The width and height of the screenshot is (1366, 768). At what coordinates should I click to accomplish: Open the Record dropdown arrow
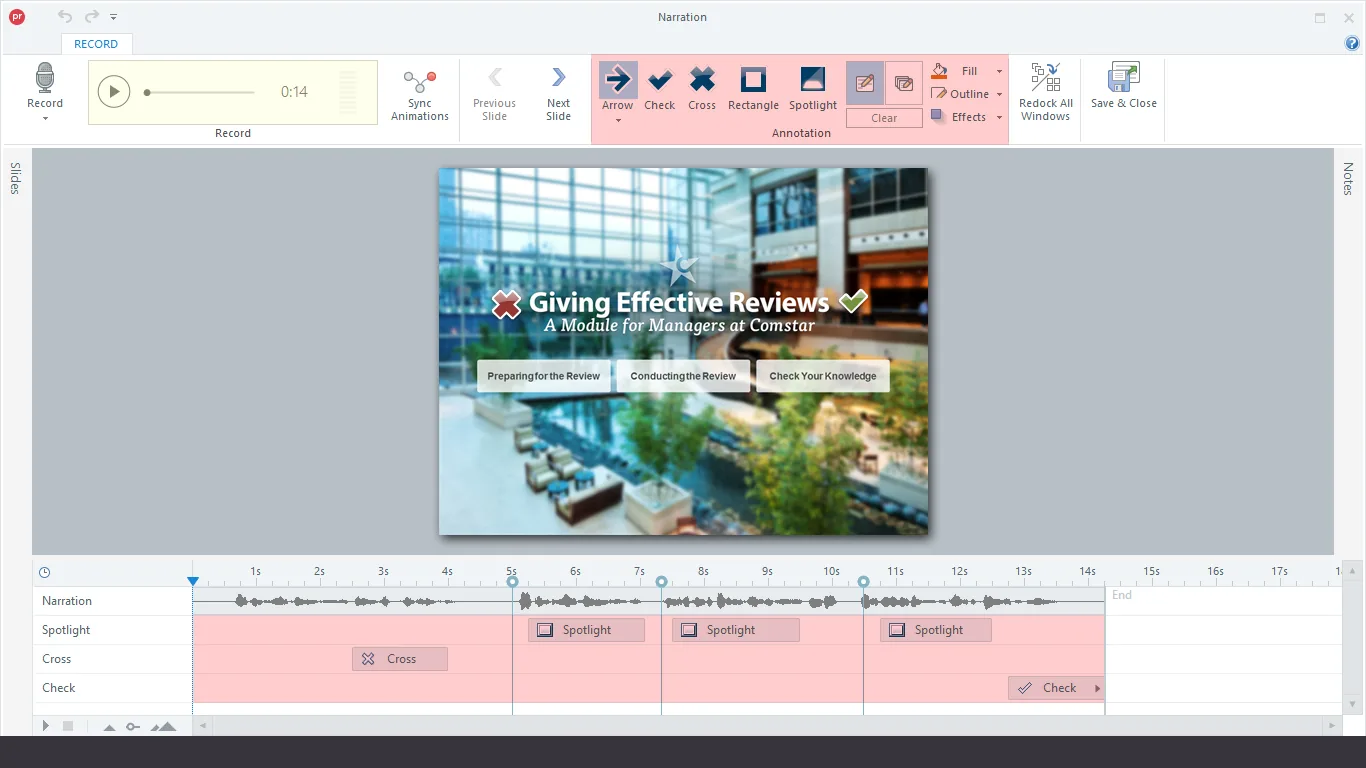[x=45, y=119]
